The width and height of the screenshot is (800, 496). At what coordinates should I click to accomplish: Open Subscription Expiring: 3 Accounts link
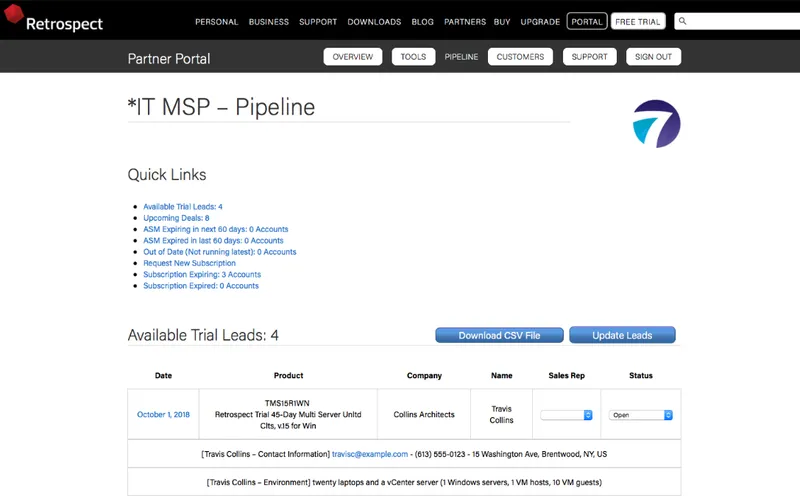pos(202,274)
